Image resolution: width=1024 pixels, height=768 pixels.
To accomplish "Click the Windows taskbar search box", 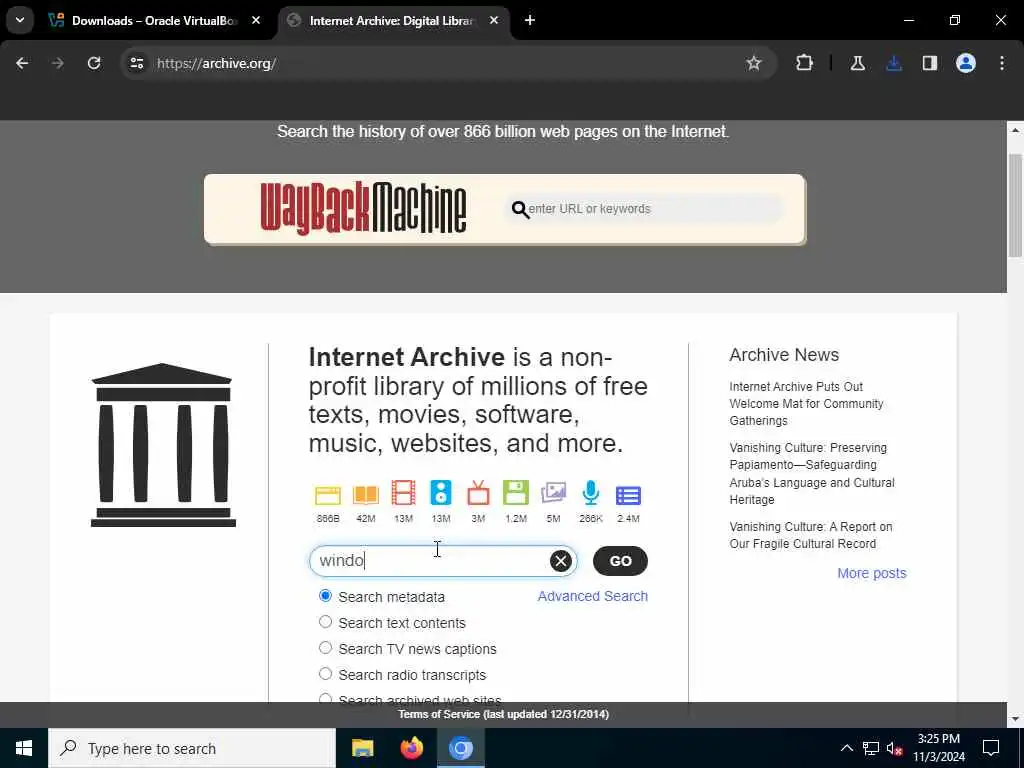I will [x=192, y=748].
